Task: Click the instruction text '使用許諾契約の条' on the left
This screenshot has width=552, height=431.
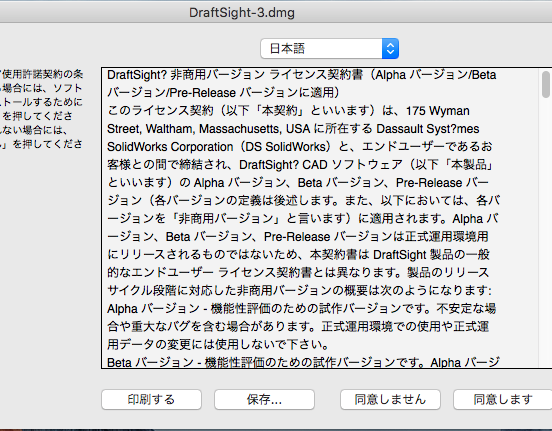Action: tap(42, 74)
